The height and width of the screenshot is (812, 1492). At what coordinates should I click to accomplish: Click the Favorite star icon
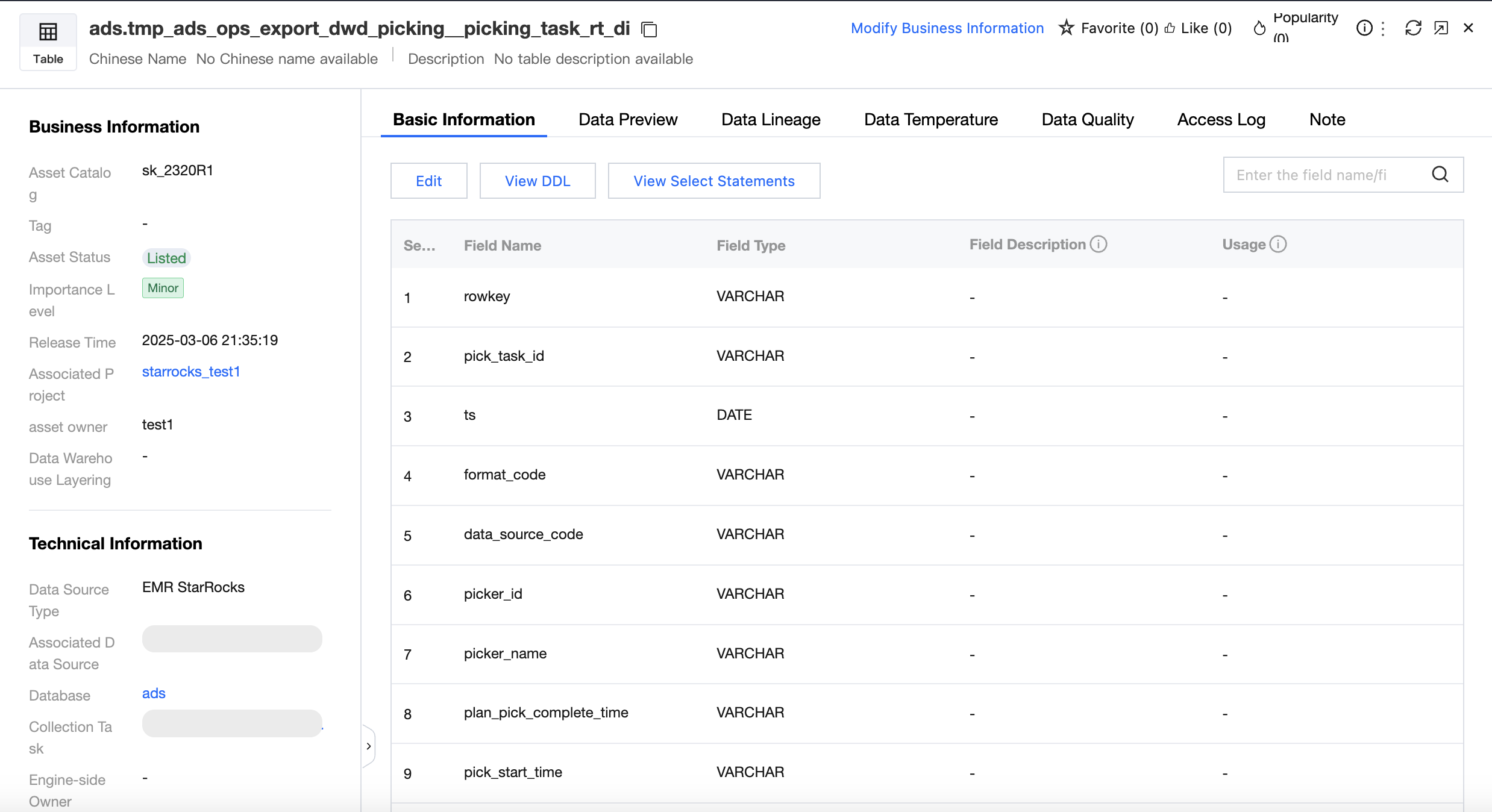(x=1066, y=28)
